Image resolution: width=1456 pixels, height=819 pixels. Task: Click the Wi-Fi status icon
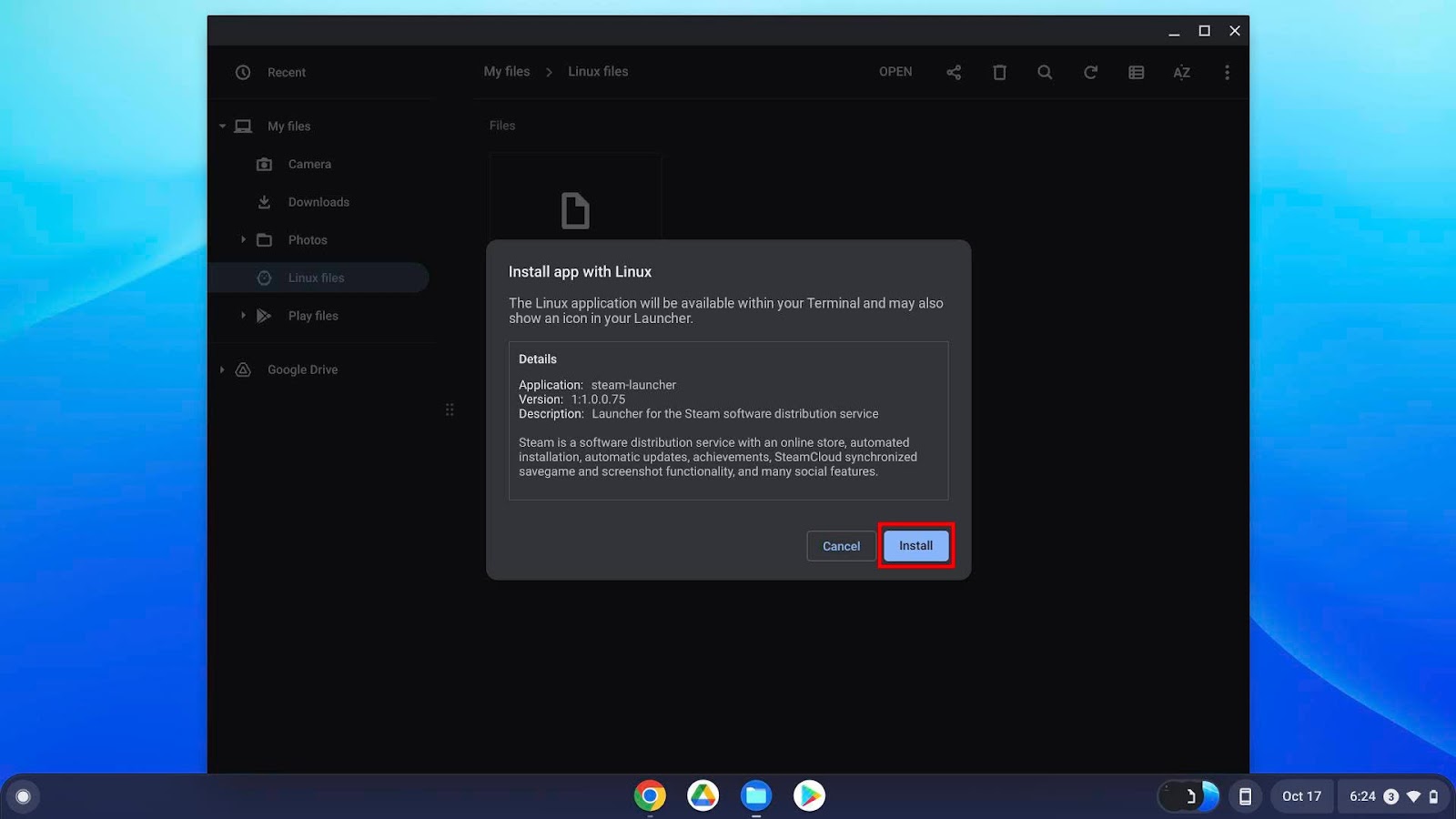pos(1413,796)
